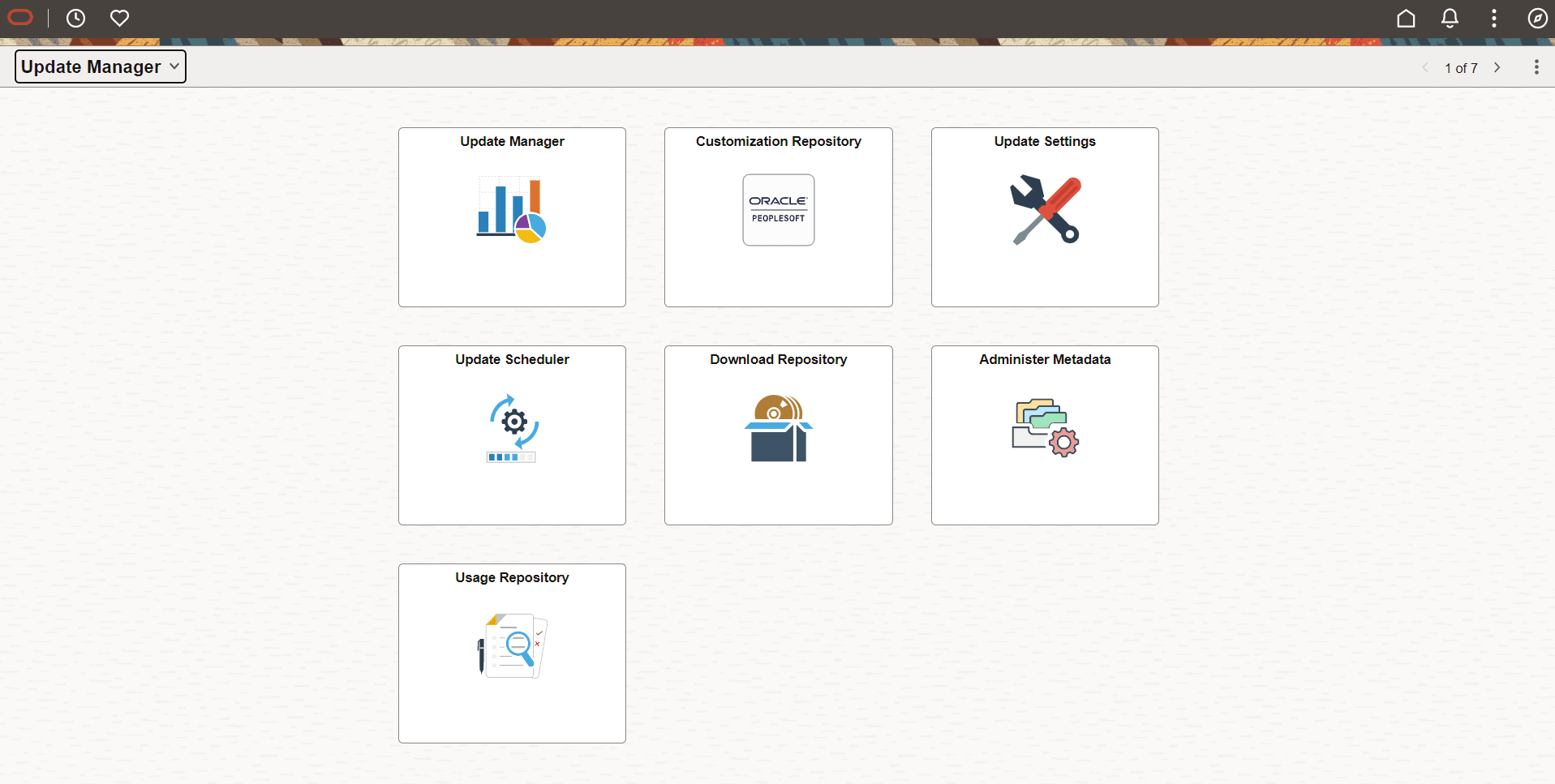
Task: Click the previous homepage arrow
Action: tap(1425, 67)
